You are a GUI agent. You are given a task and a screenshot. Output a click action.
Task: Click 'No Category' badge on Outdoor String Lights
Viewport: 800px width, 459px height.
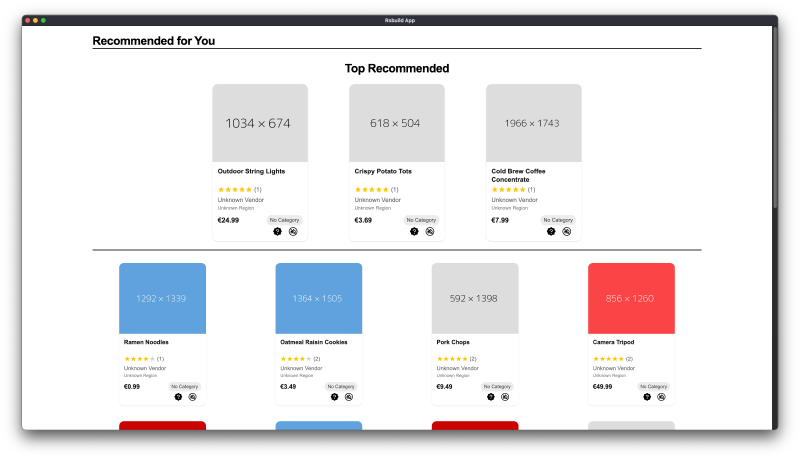285,220
